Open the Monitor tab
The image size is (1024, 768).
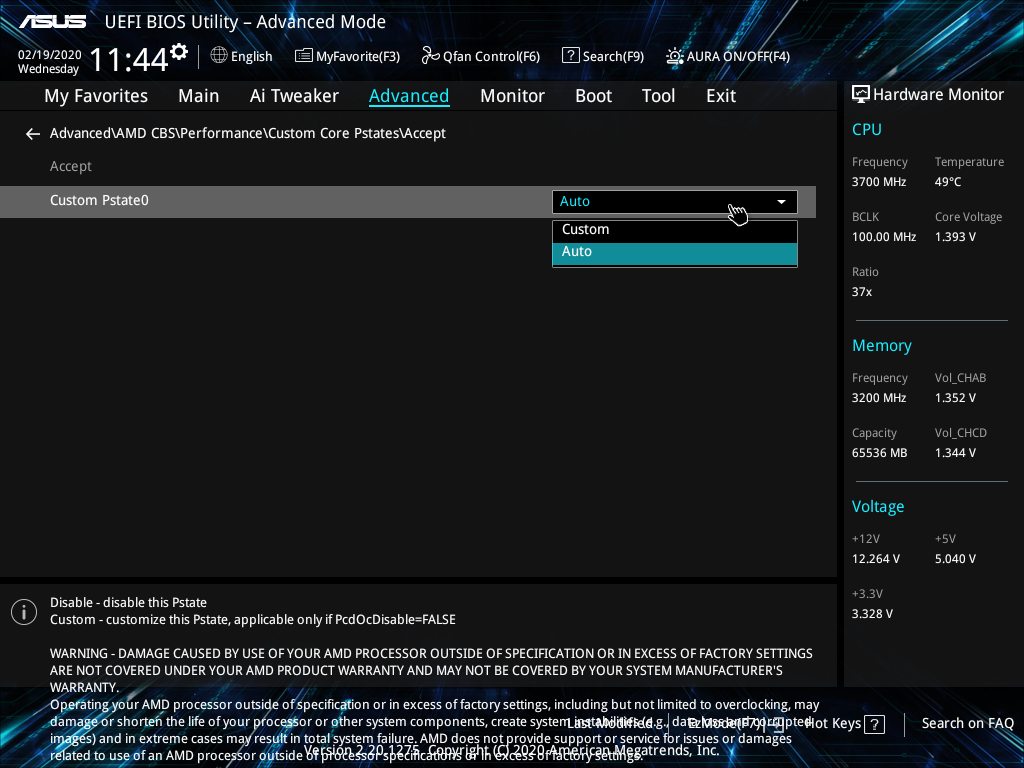[512, 96]
